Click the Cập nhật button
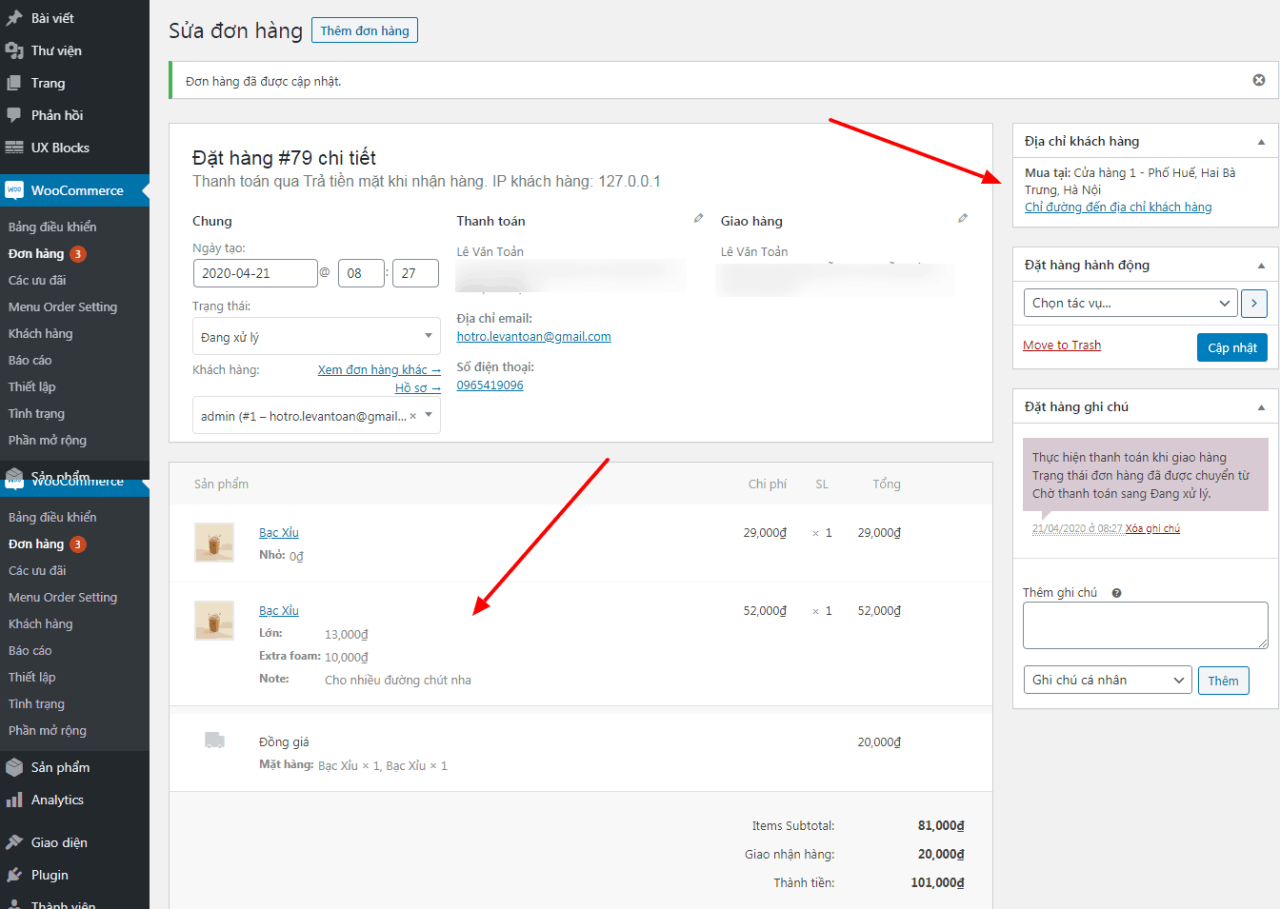 coord(1232,347)
